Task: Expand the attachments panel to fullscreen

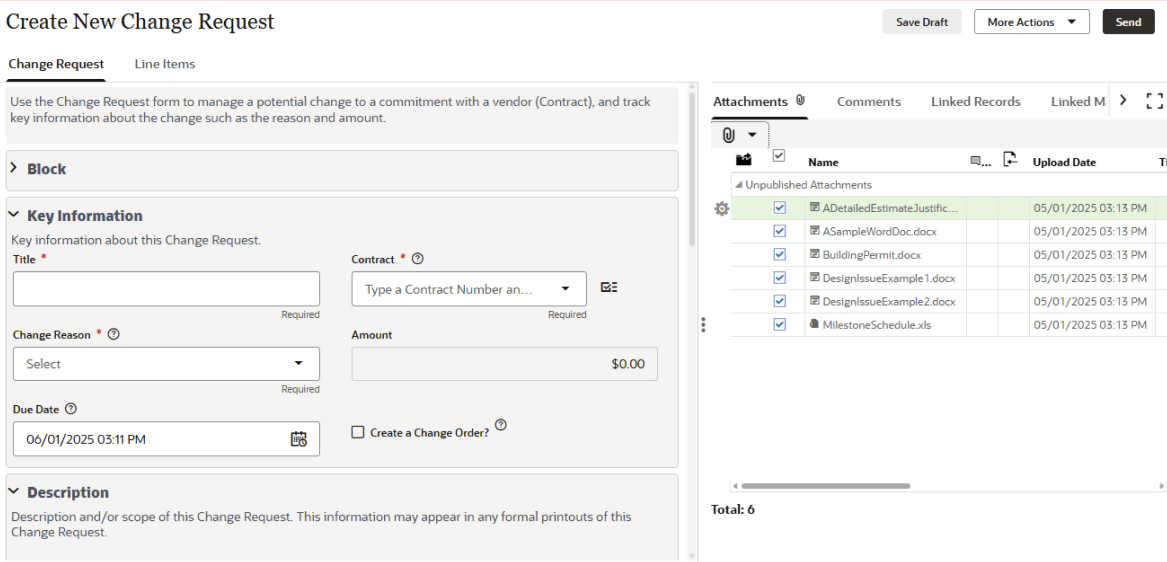Action: coord(1154,101)
